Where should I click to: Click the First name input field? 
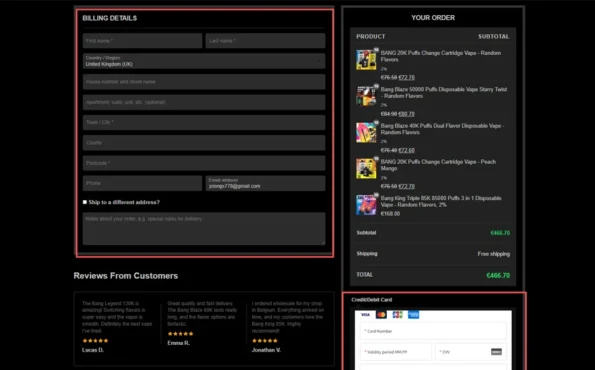click(142, 41)
